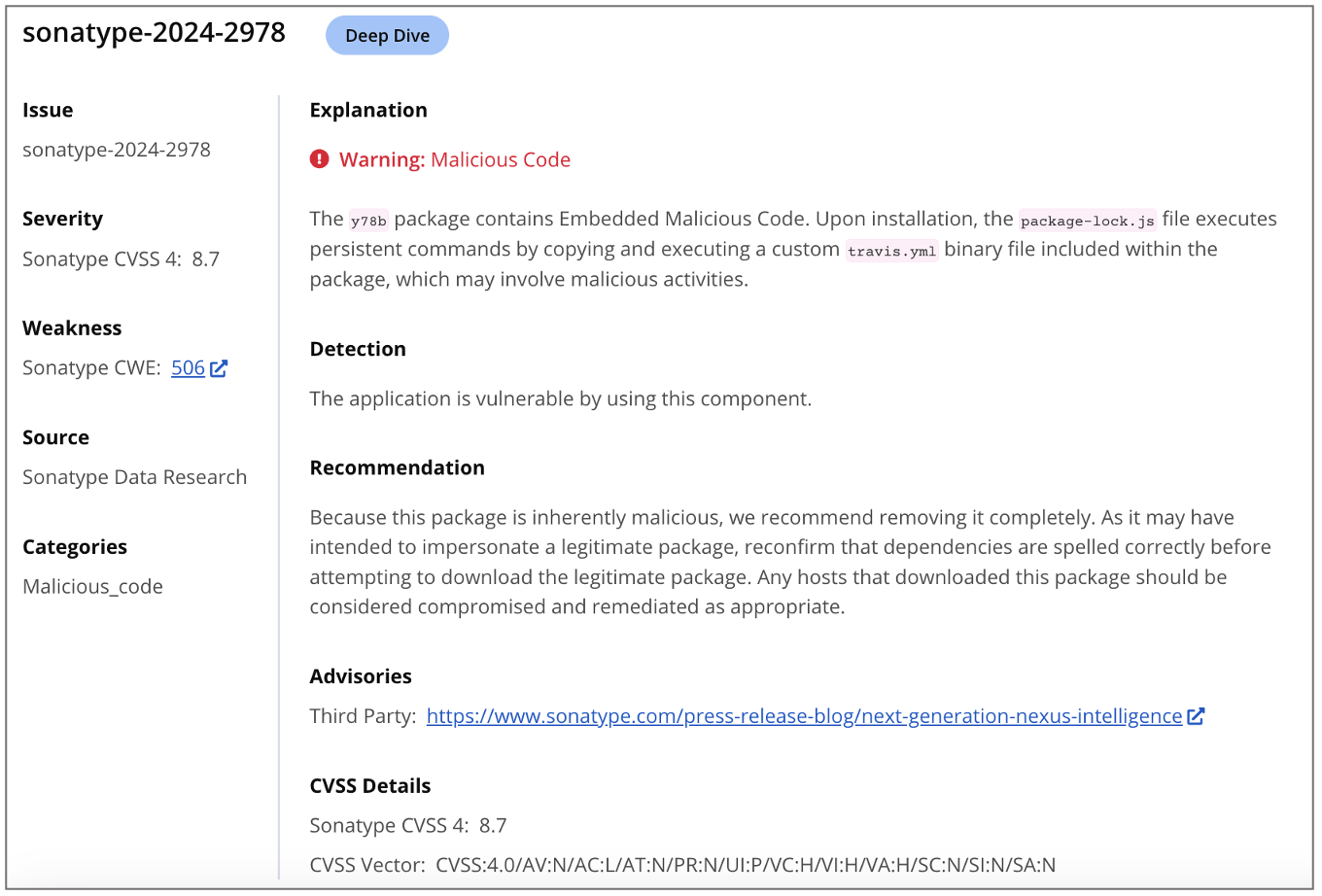Click external link icon beside CWE 506
Image resolution: width=1322 pixels, height=896 pixels.
click(x=219, y=368)
